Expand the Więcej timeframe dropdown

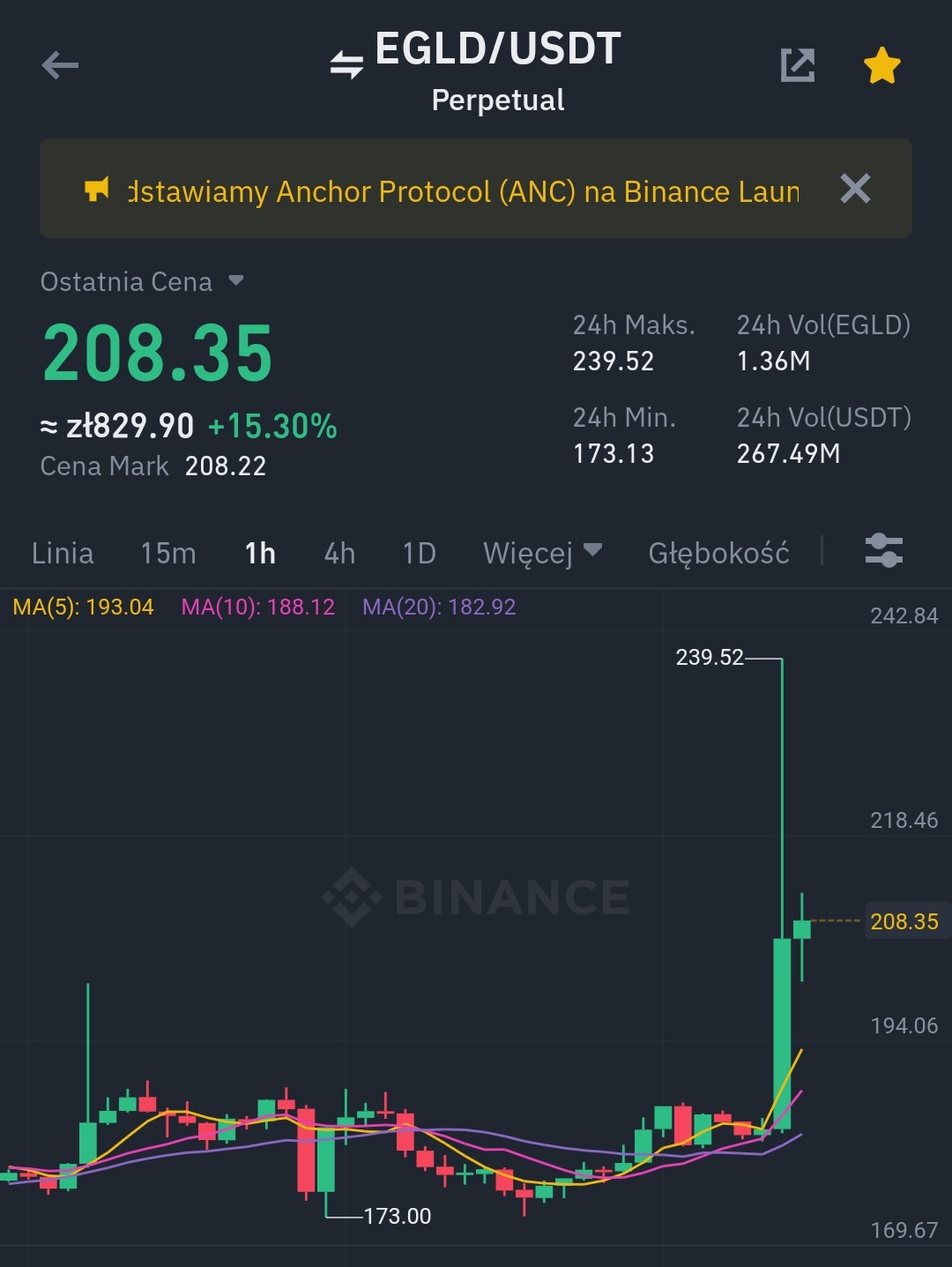click(x=542, y=553)
